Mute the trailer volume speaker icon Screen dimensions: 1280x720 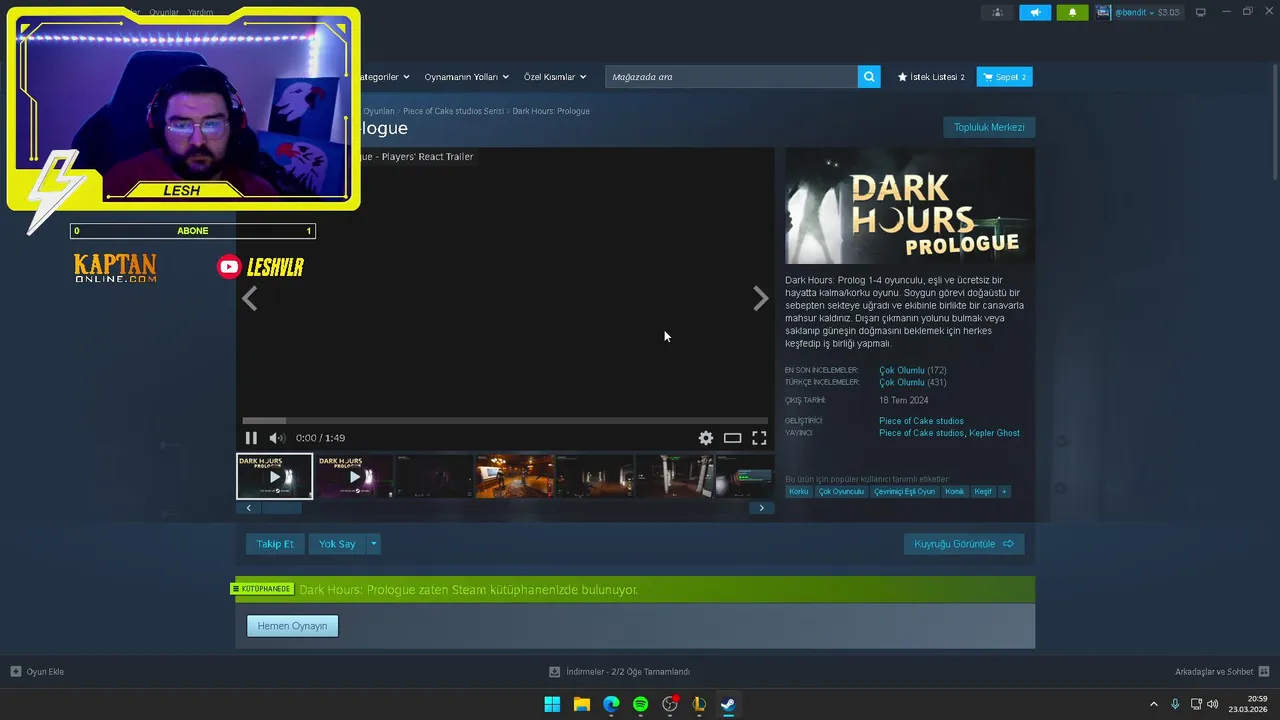(276, 438)
